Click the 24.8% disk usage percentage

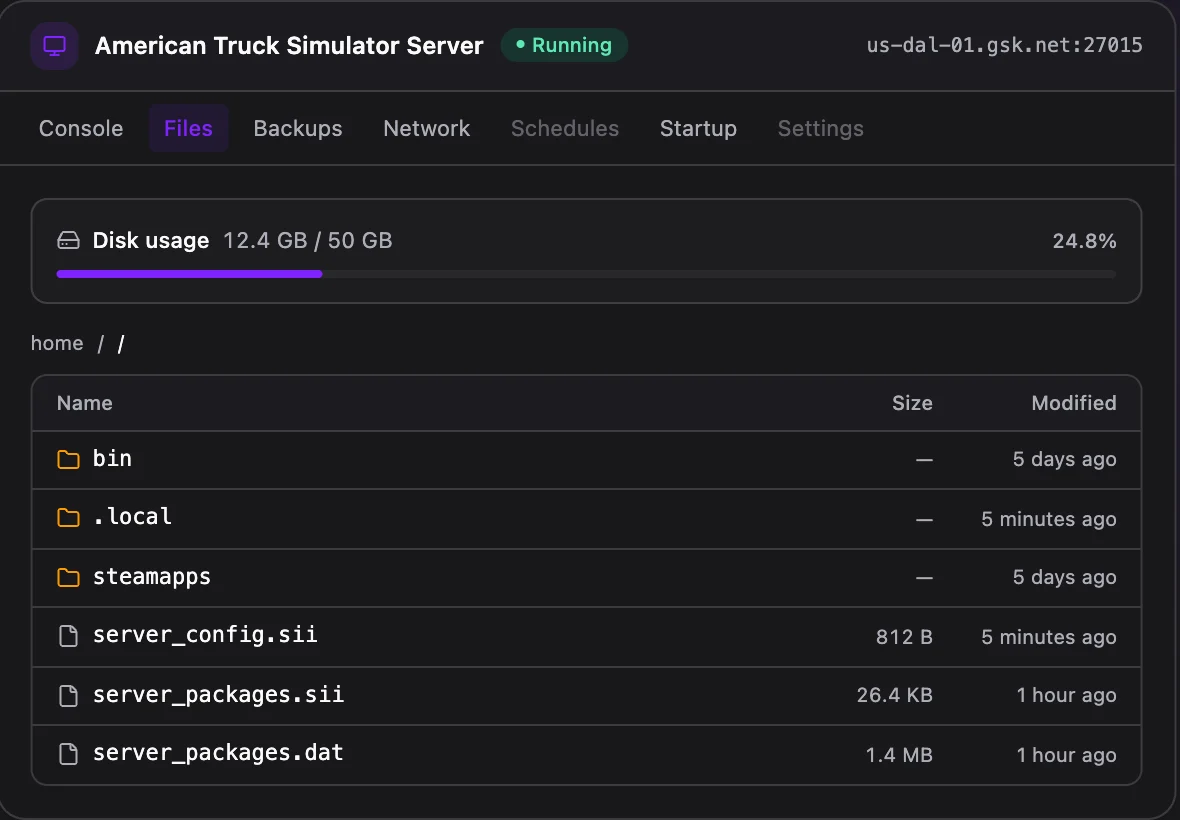click(1084, 241)
